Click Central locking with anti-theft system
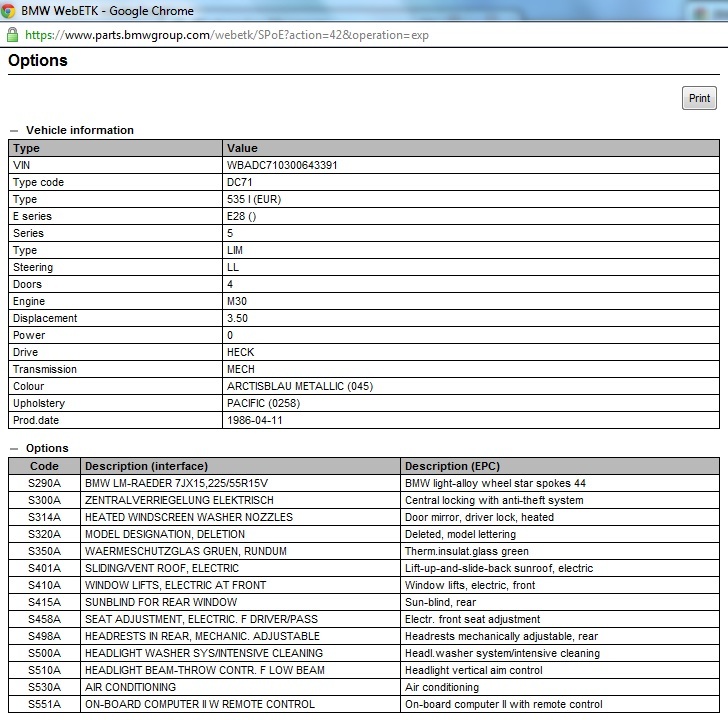This screenshot has height=720, width=728. pos(494,500)
